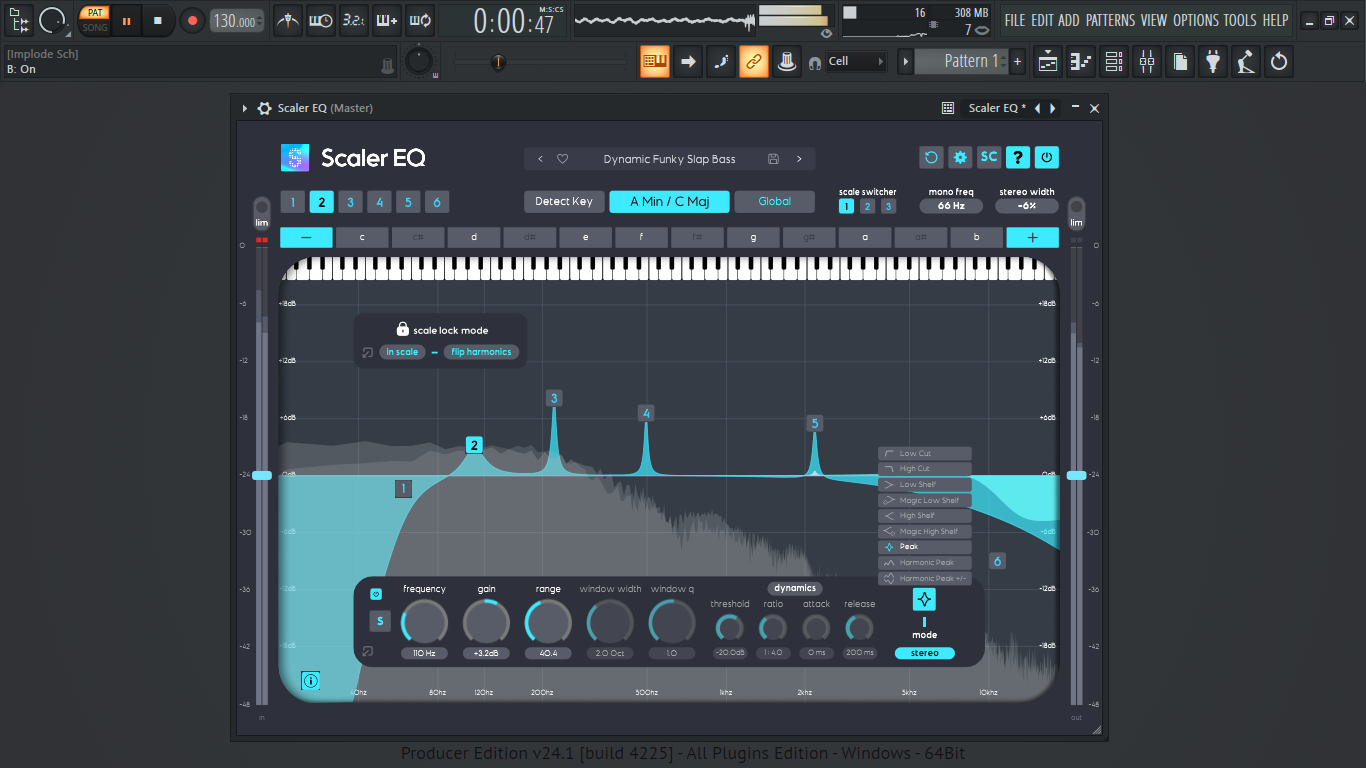The height and width of the screenshot is (768, 1366).
Task: Click the Scaler EQ reset/undo icon
Action: pyautogui.click(x=931, y=157)
